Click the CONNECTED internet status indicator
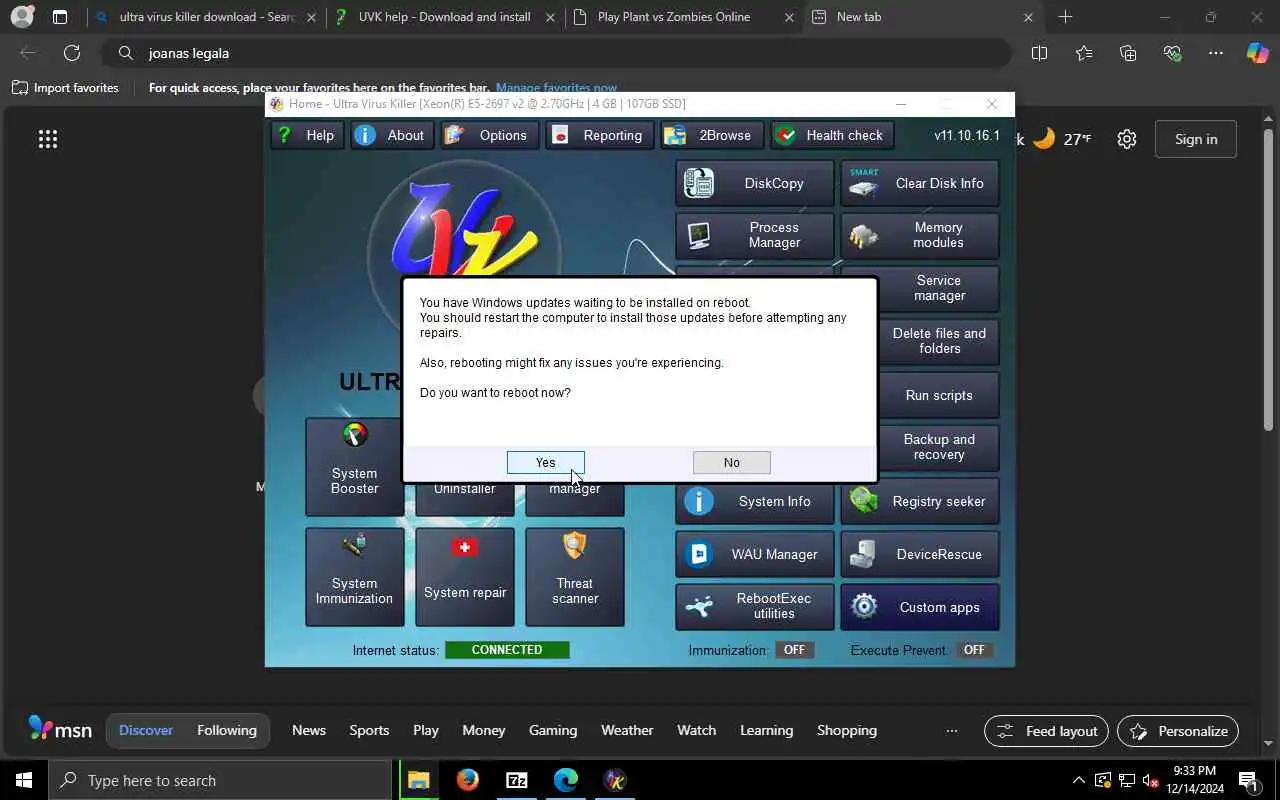Image resolution: width=1280 pixels, height=800 pixels. point(507,650)
